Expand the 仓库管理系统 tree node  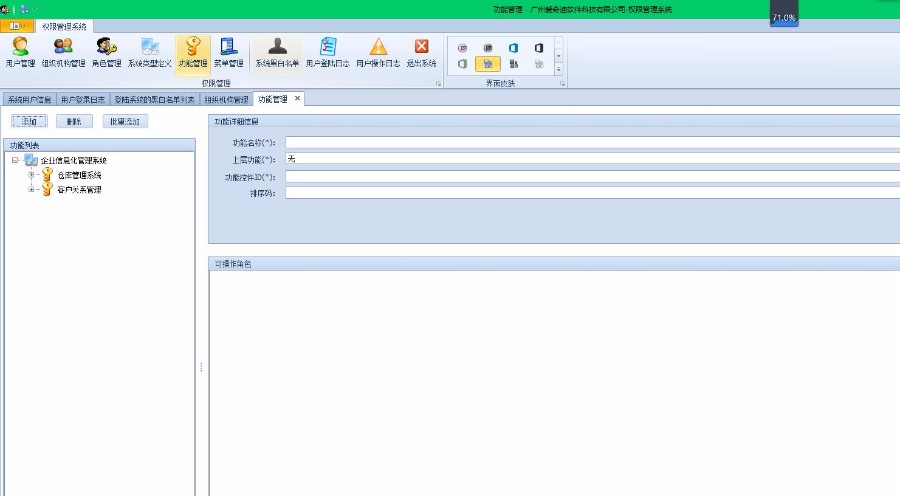click(32, 175)
